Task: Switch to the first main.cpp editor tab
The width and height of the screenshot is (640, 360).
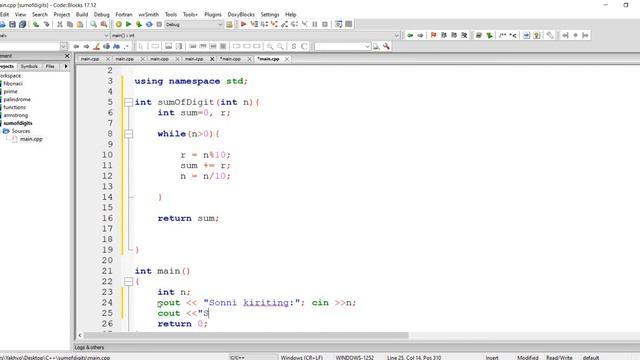Action: click(90, 59)
